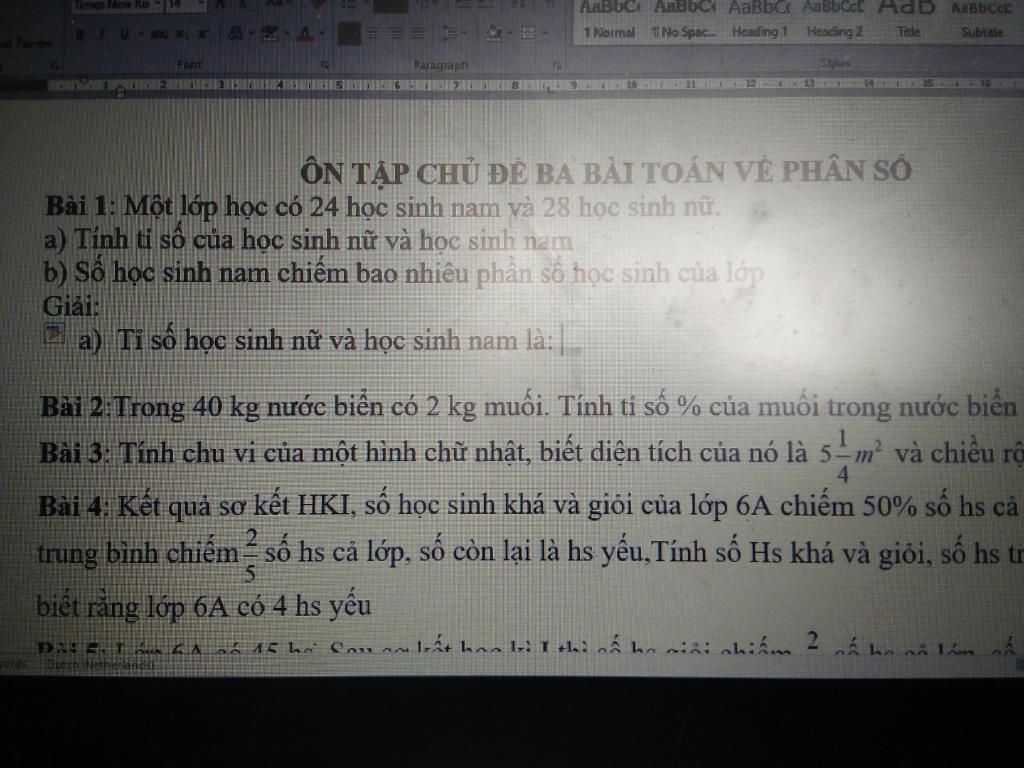1024x768 pixels.
Task: Open line spacing dropdown arrow
Action: point(464,34)
